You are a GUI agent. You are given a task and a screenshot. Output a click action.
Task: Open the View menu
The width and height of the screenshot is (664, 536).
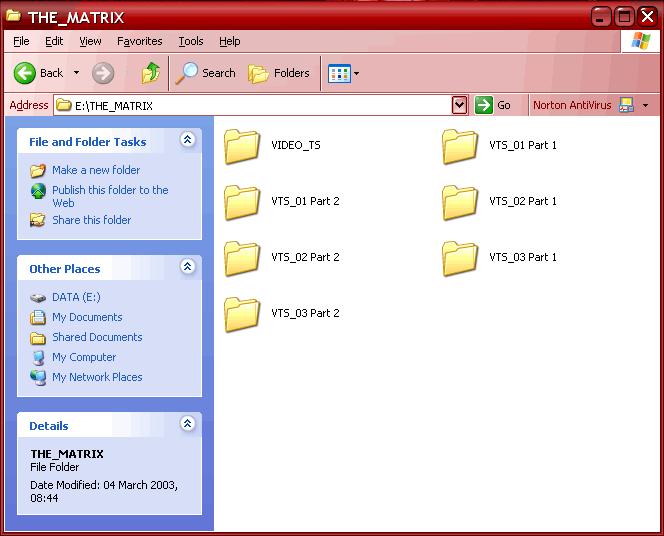pos(90,41)
